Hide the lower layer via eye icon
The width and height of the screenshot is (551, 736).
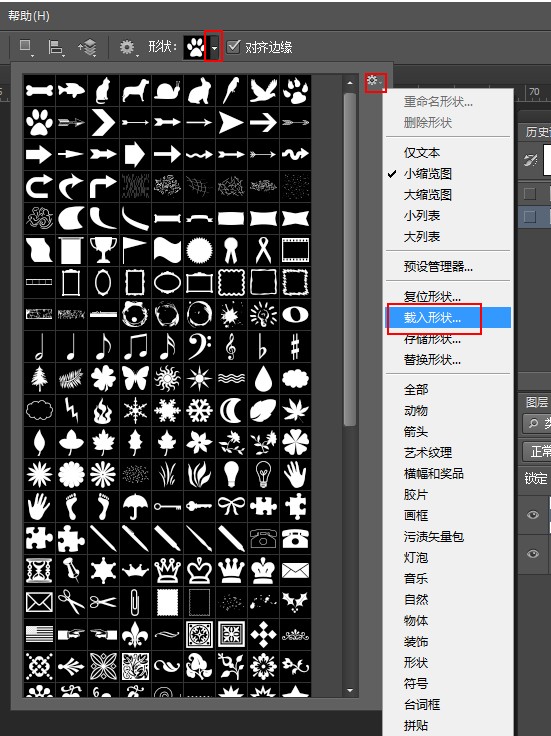pos(533,554)
